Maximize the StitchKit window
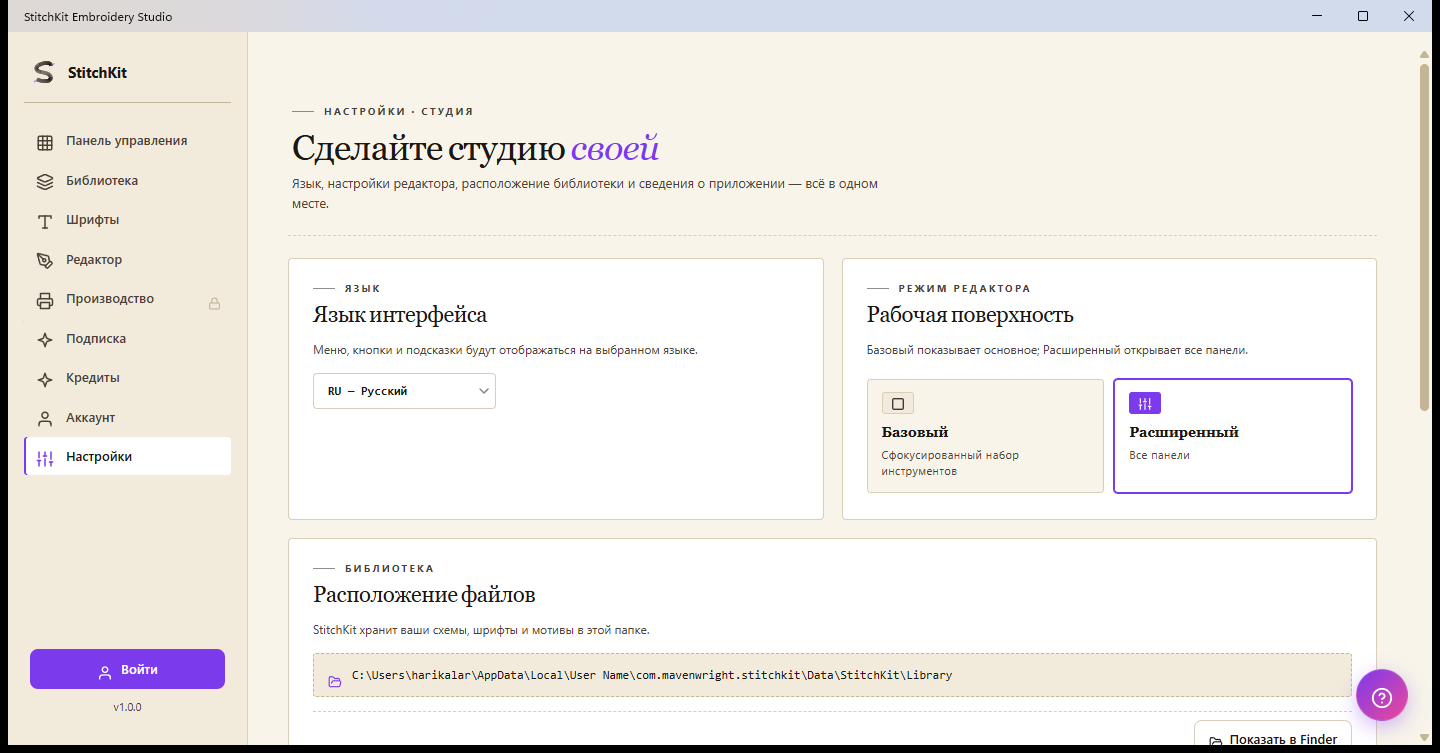Image resolution: width=1440 pixels, height=753 pixels. 1363,16
